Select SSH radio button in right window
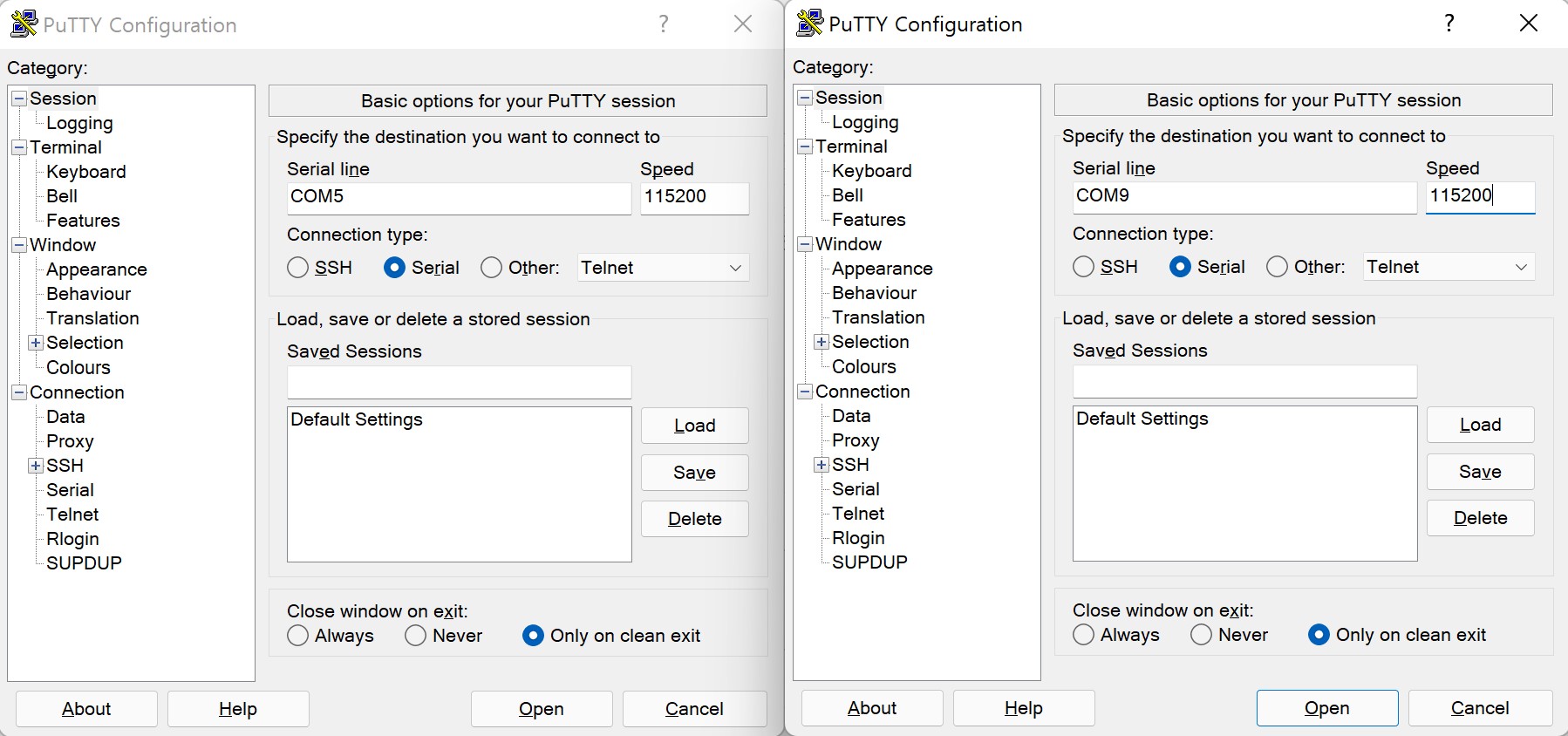1568x736 pixels. point(1084,267)
